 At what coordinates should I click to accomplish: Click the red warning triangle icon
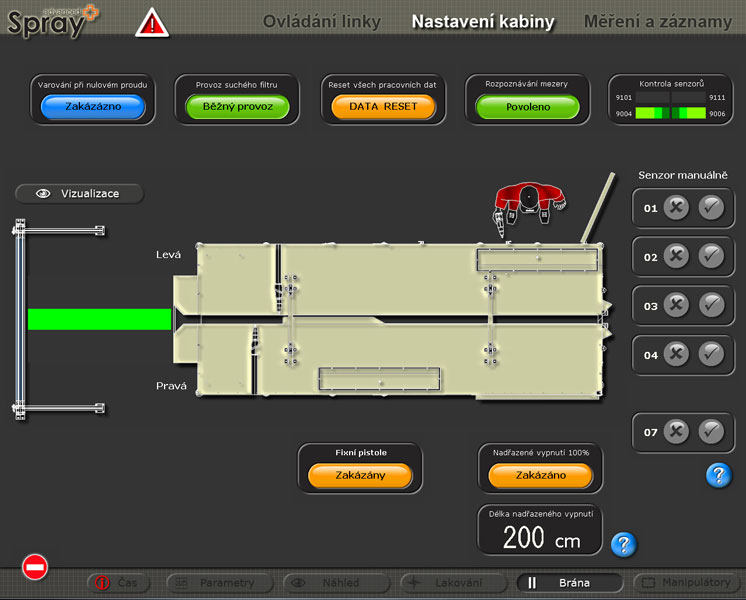point(152,22)
